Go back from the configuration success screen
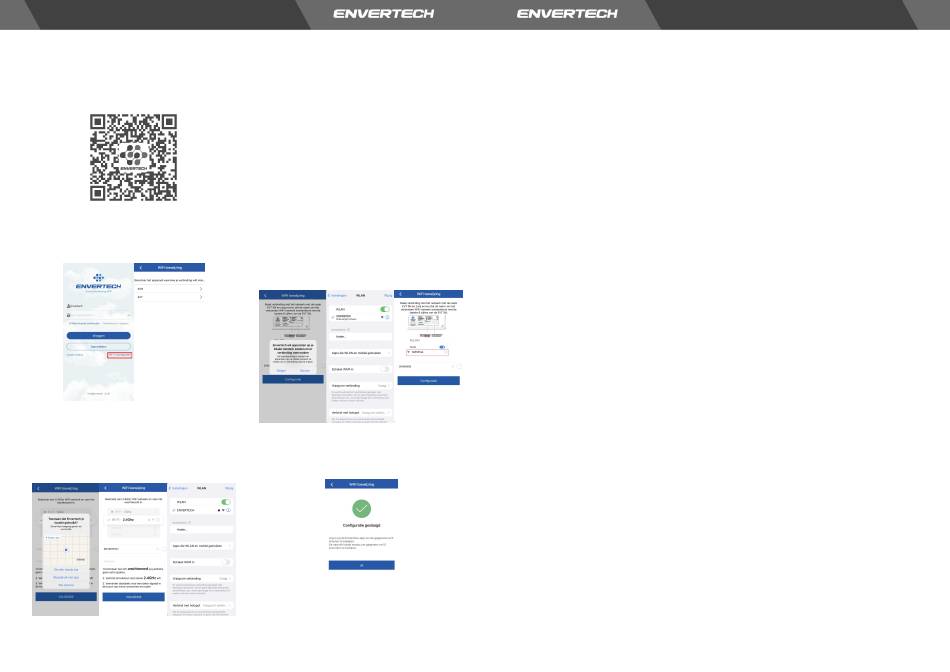The width and height of the screenshot is (950, 672). point(332,484)
